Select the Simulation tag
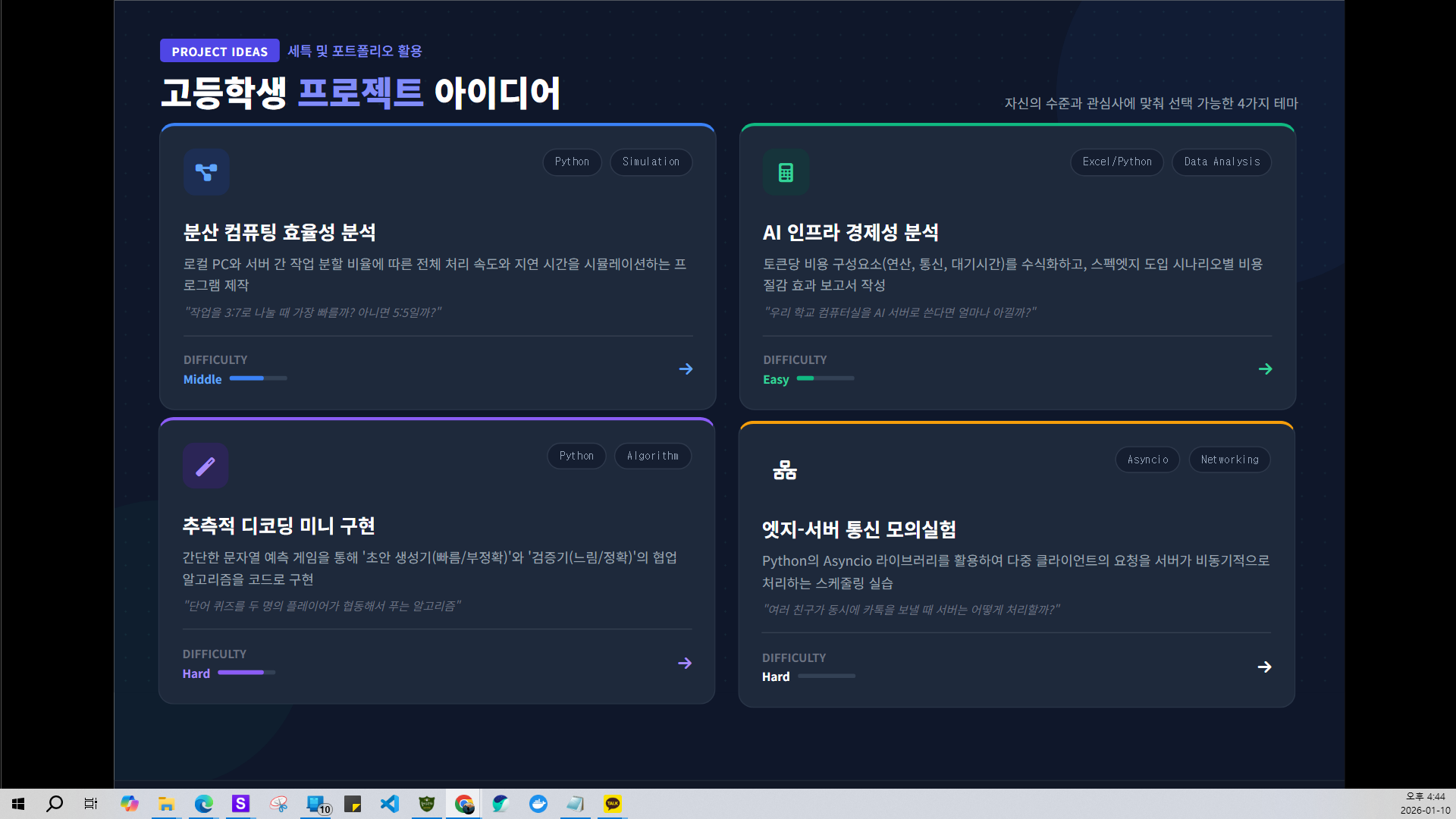 pos(651,162)
